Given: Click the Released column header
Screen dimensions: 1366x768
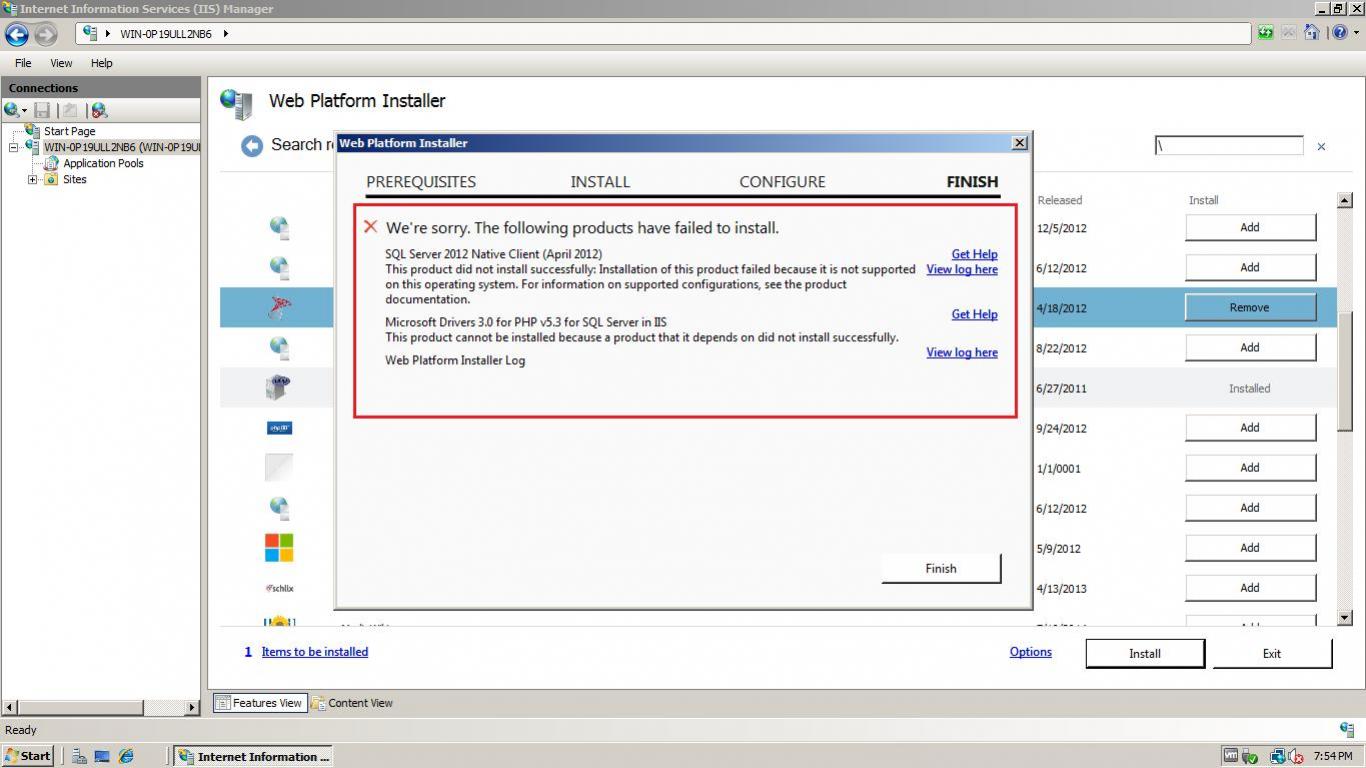Looking at the screenshot, I should pos(1059,200).
